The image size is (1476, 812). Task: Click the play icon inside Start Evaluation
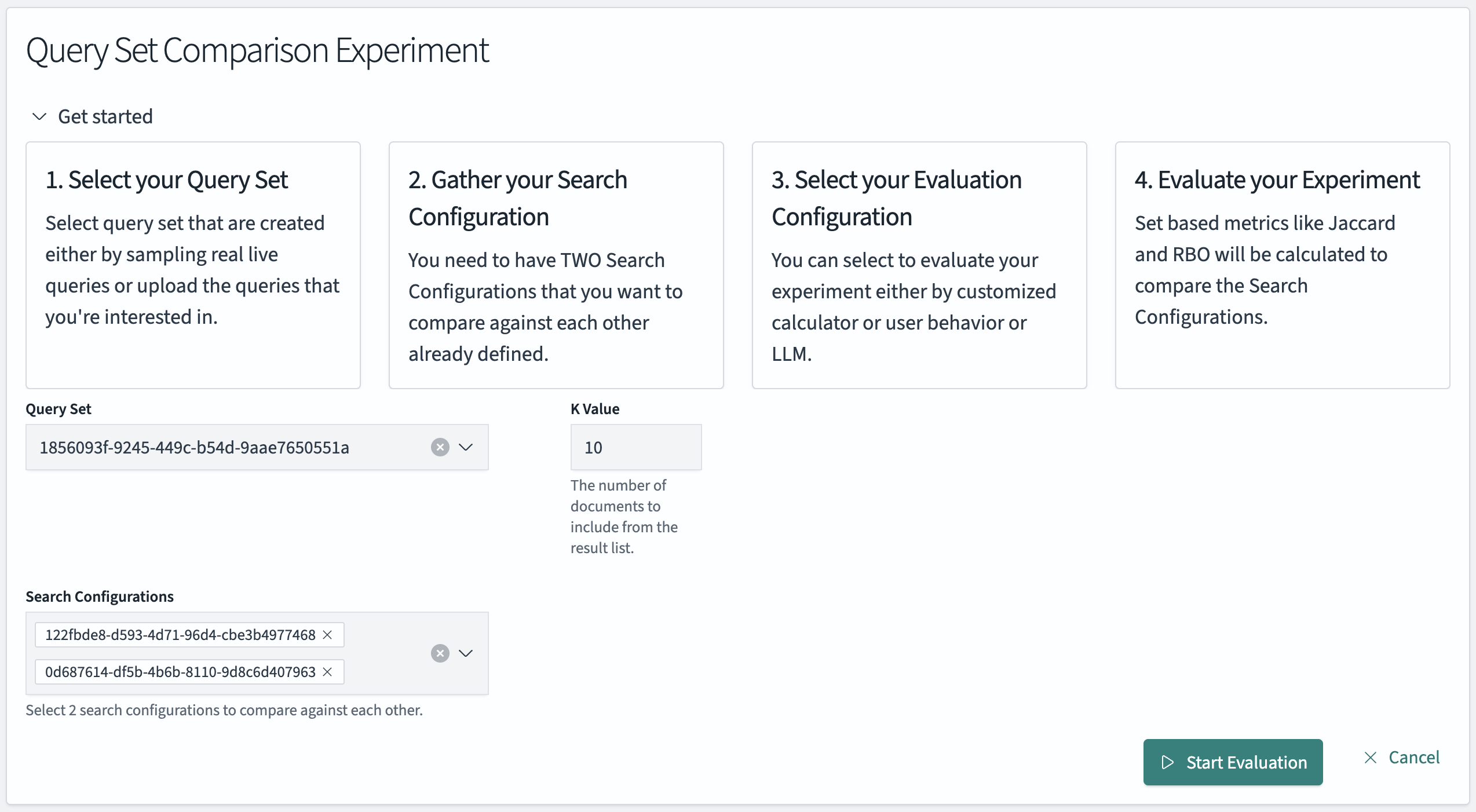pos(1169,762)
